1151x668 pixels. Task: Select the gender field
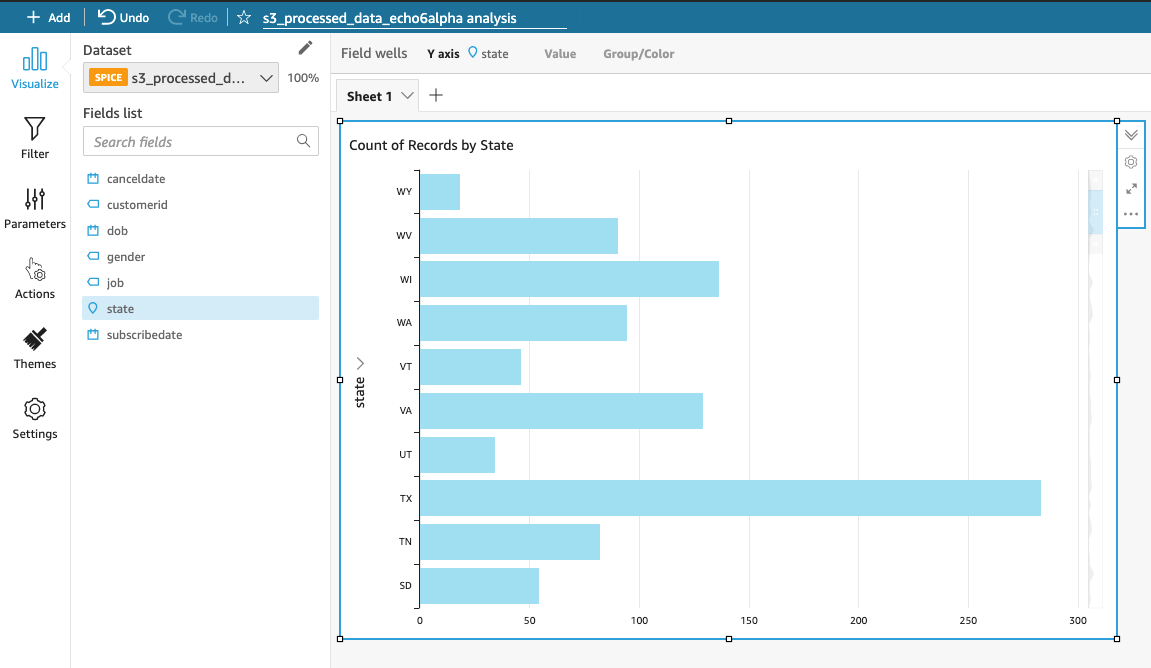[x=200, y=257]
